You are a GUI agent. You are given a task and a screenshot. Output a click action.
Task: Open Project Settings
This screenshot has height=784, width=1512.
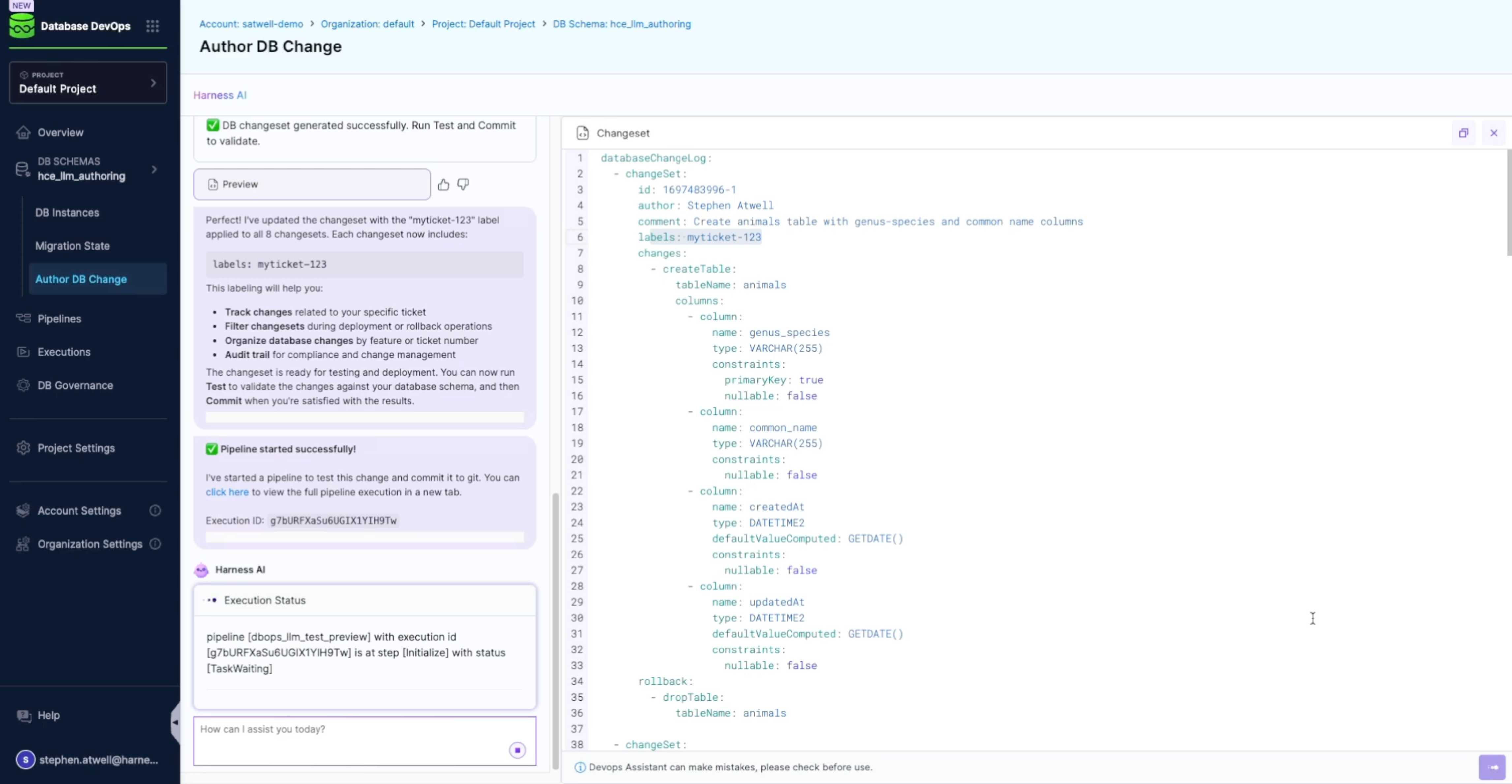tap(76, 448)
